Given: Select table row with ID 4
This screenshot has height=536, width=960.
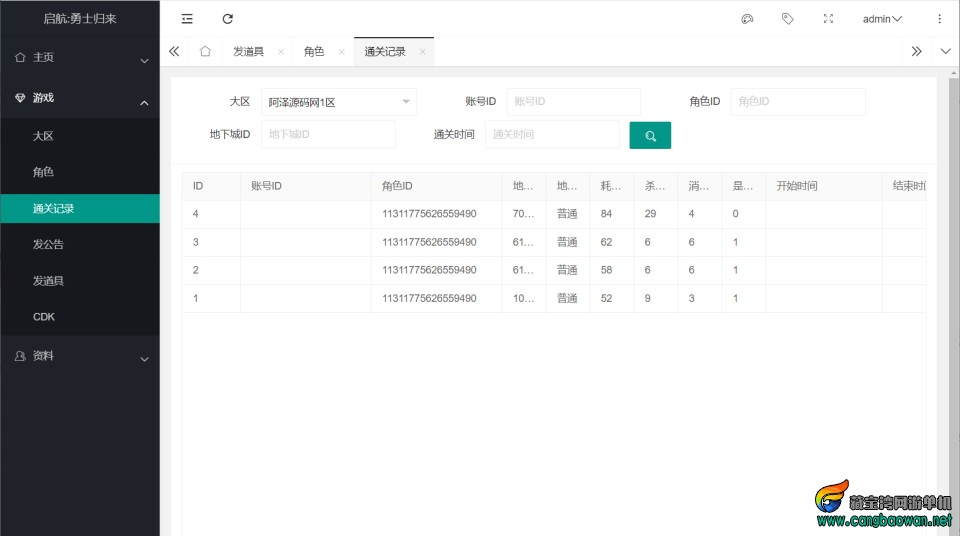Looking at the screenshot, I should coord(553,214).
